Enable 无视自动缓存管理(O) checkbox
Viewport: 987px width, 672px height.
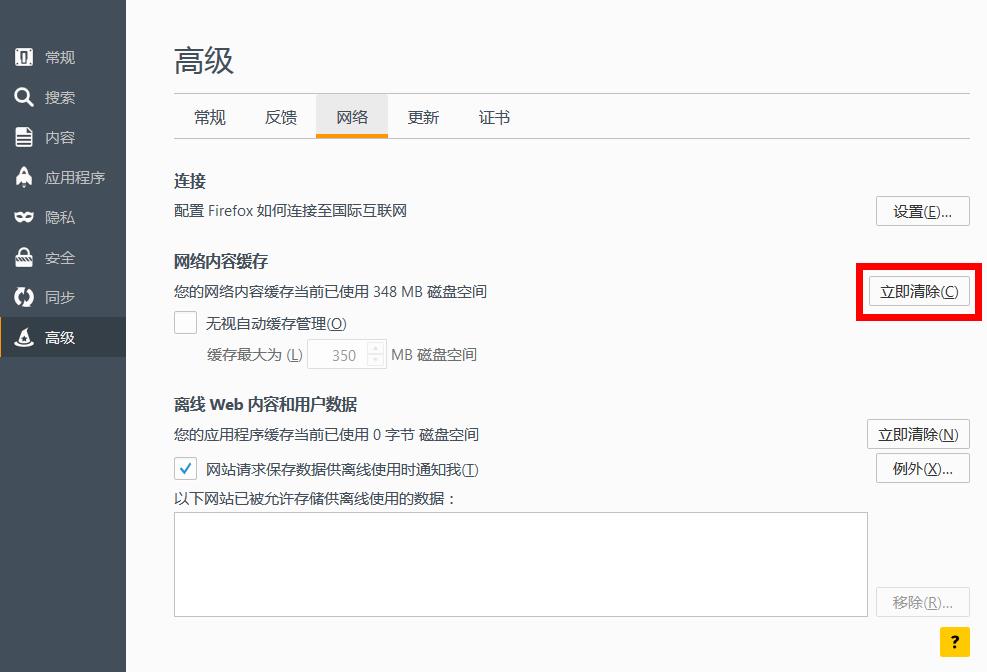pyautogui.click(x=186, y=323)
